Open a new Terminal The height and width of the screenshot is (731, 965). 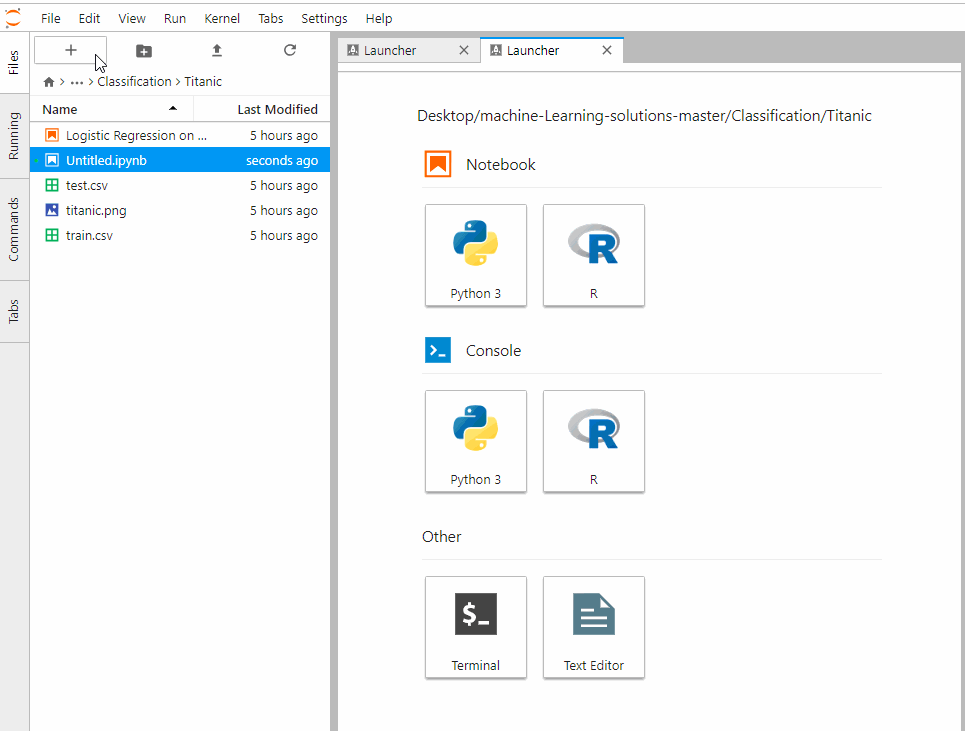476,627
